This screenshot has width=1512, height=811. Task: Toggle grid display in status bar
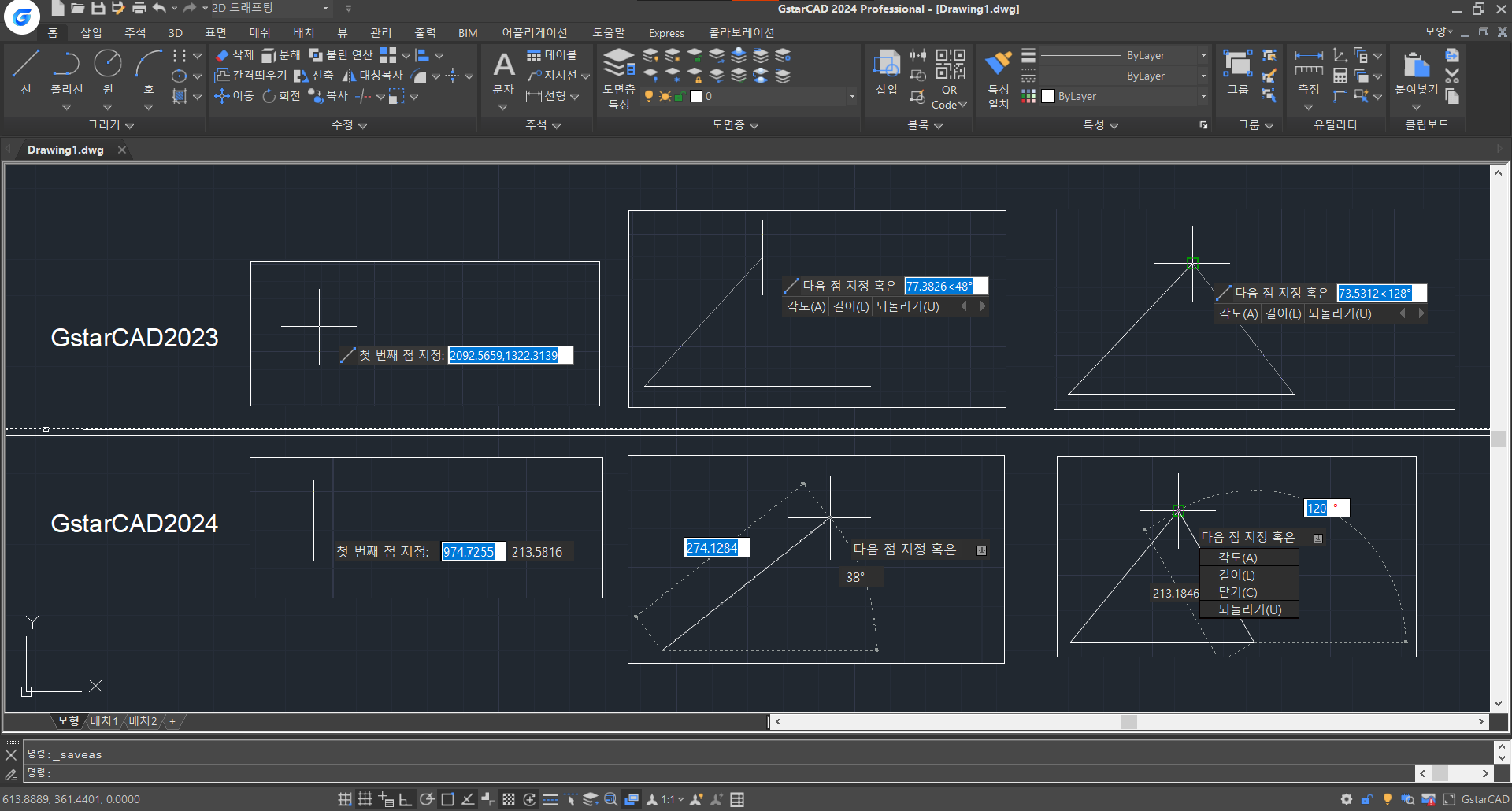[365, 799]
